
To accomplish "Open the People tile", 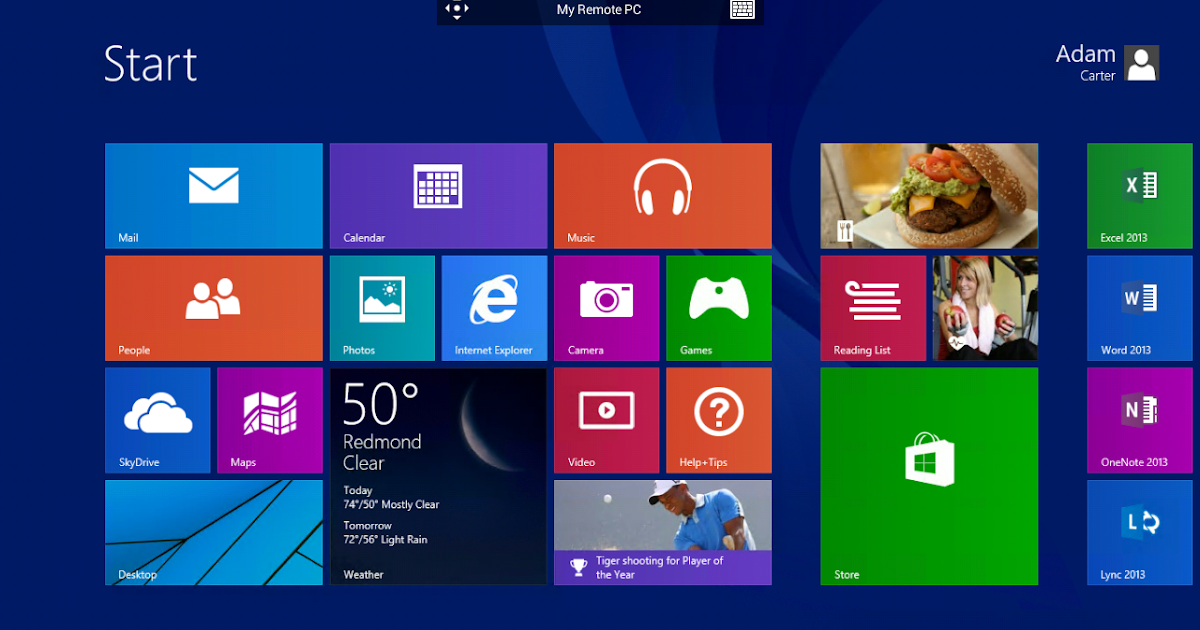I will pyautogui.click(x=214, y=308).
